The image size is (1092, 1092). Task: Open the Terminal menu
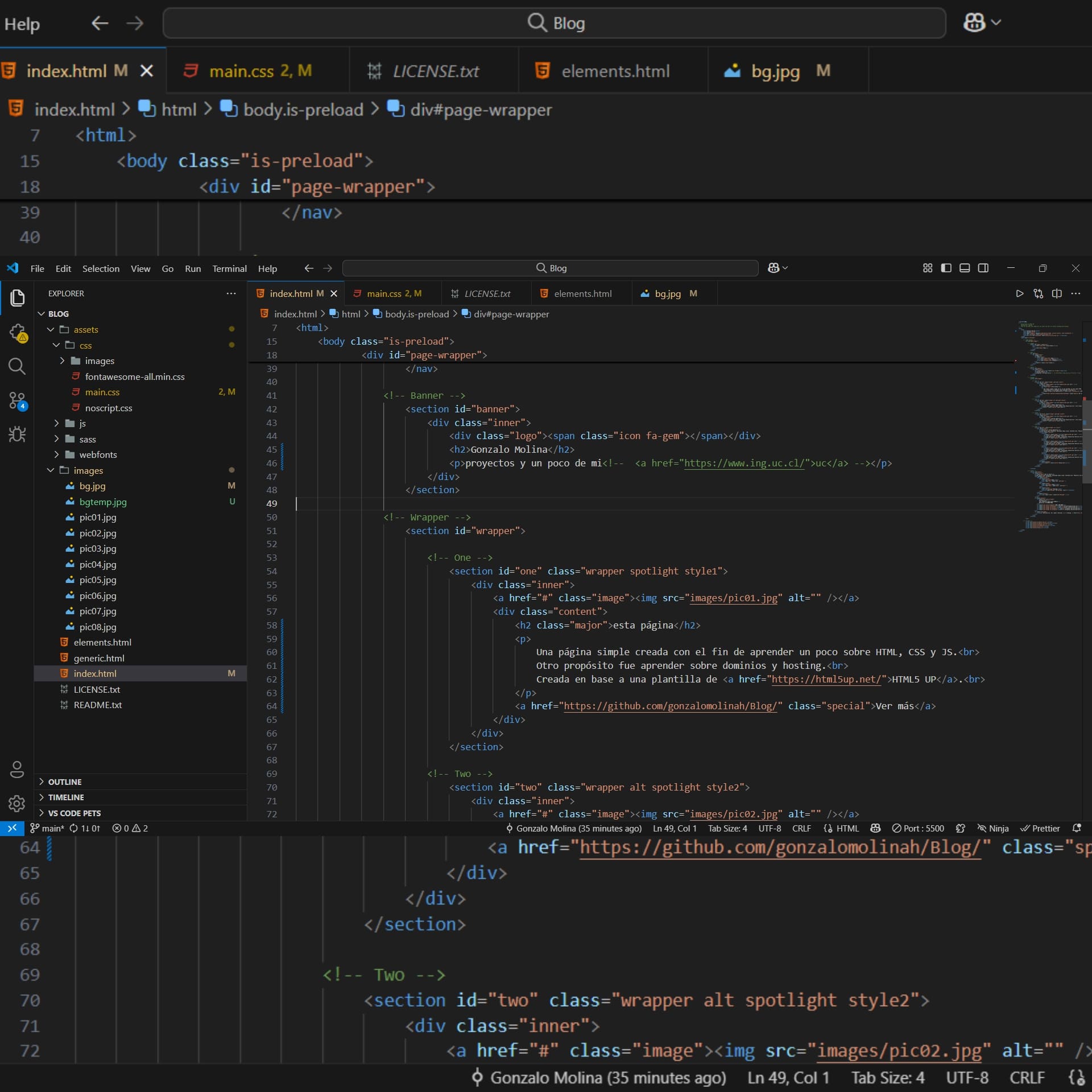(229, 268)
